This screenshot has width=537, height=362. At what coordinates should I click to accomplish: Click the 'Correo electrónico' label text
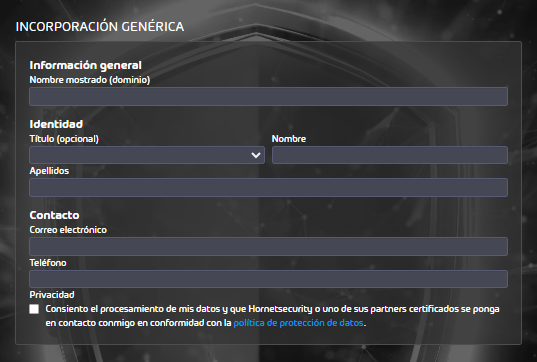pos(68,229)
